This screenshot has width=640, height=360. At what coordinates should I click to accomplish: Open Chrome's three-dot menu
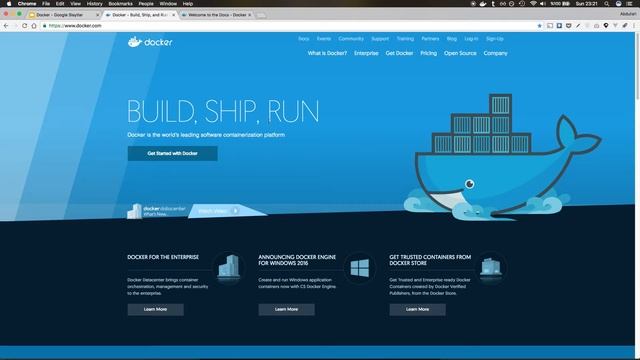pyautogui.click(x=634, y=26)
